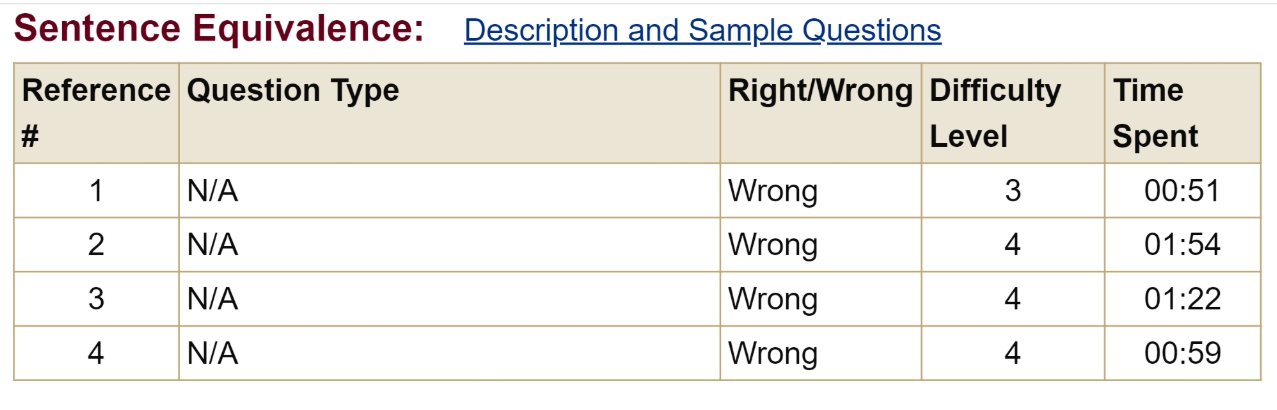Click time spent 00:51 cell
The height and width of the screenshot is (410, 1277).
pyautogui.click(x=1182, y=191)
